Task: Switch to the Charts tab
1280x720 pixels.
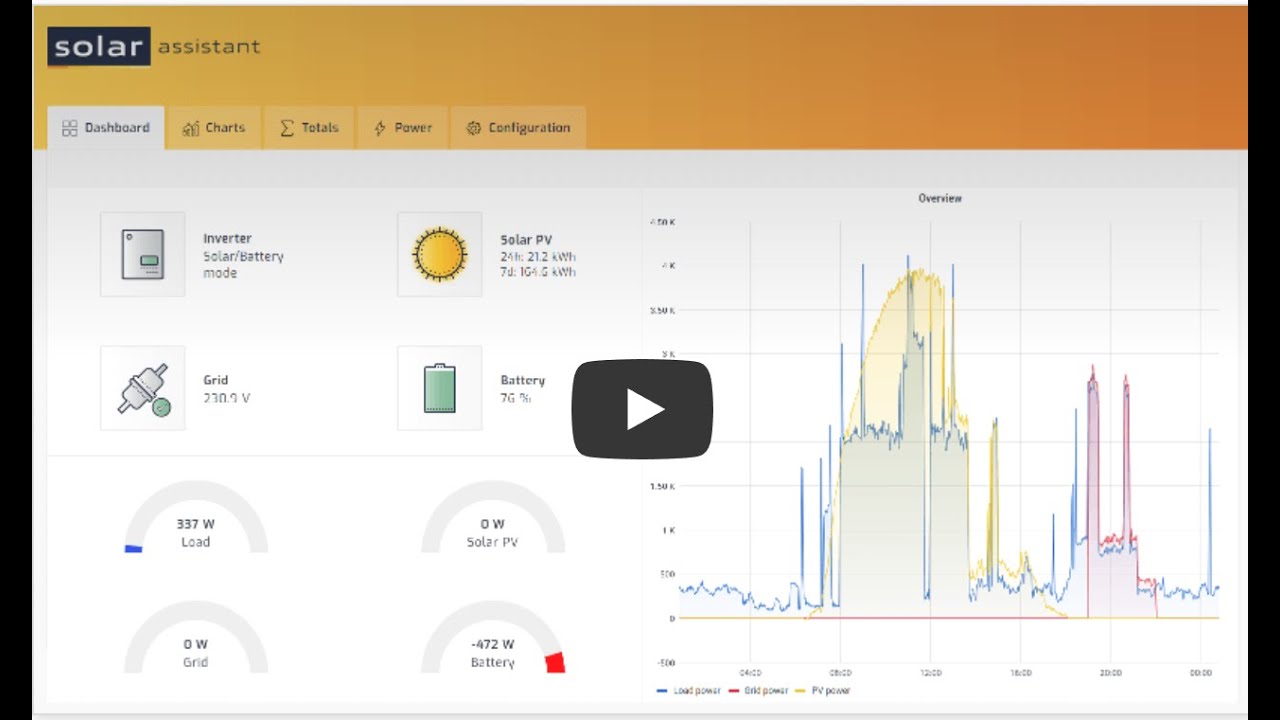Action: 214,128
